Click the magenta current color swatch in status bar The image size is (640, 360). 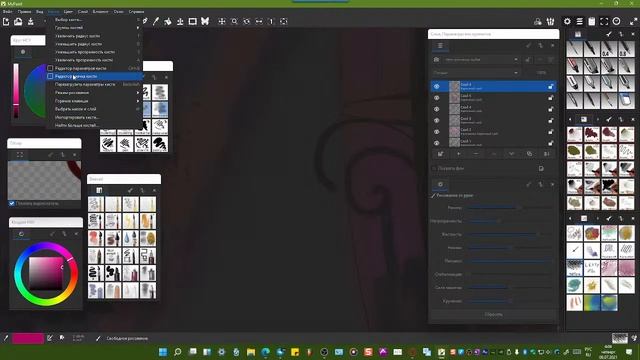28,338
